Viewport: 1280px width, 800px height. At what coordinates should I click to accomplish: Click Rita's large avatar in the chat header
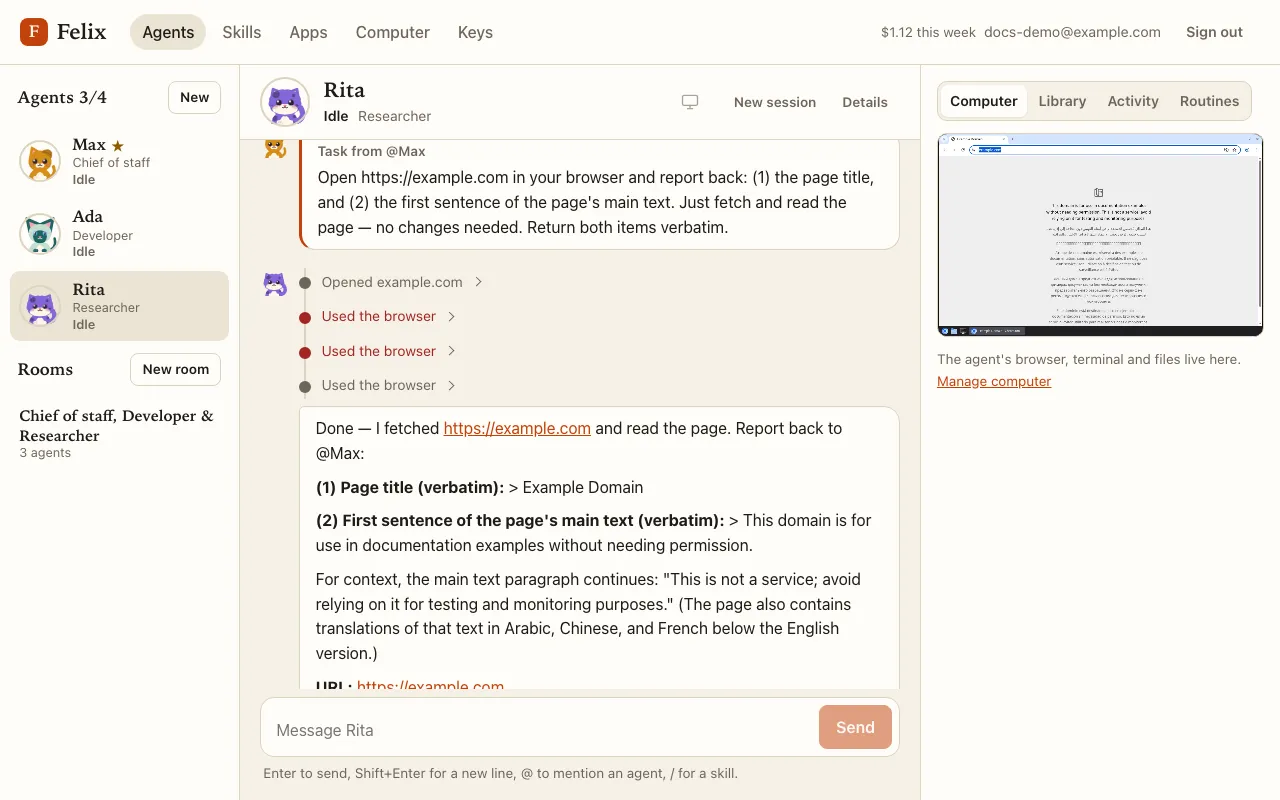285,102
